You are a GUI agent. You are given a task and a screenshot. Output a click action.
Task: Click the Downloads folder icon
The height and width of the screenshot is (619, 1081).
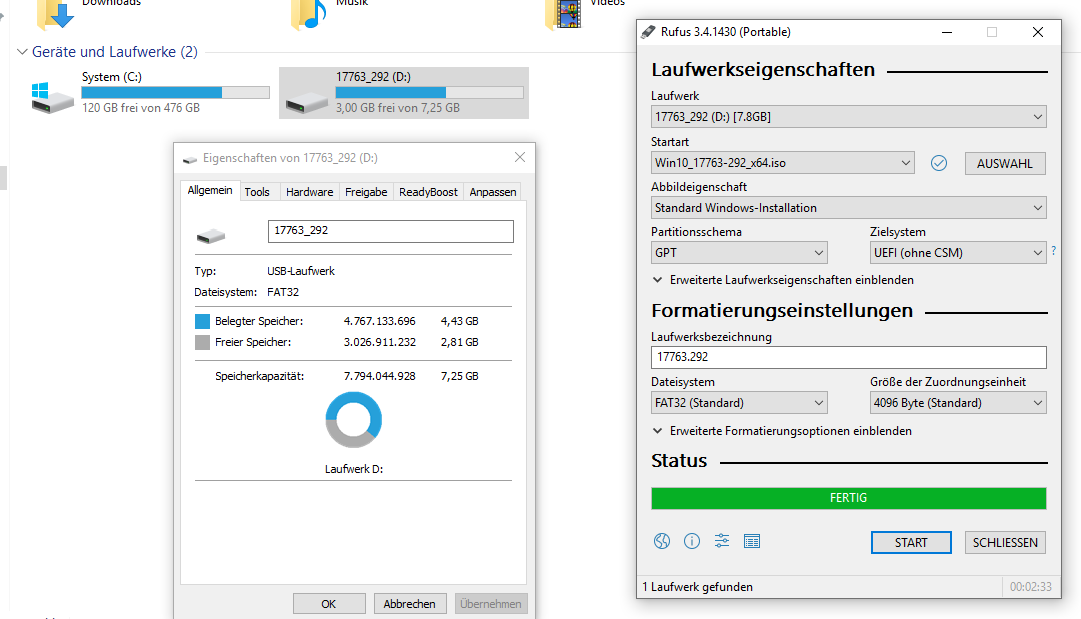pos(55,14)
